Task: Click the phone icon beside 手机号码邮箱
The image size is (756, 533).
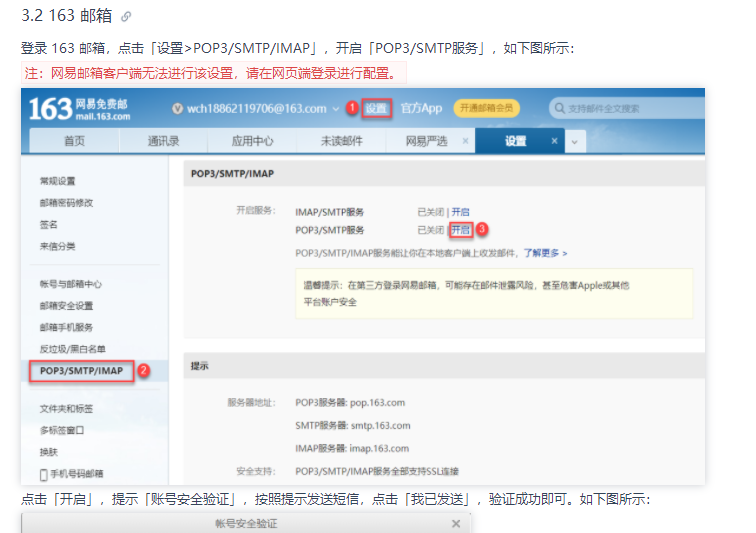Action: point(43,475)
